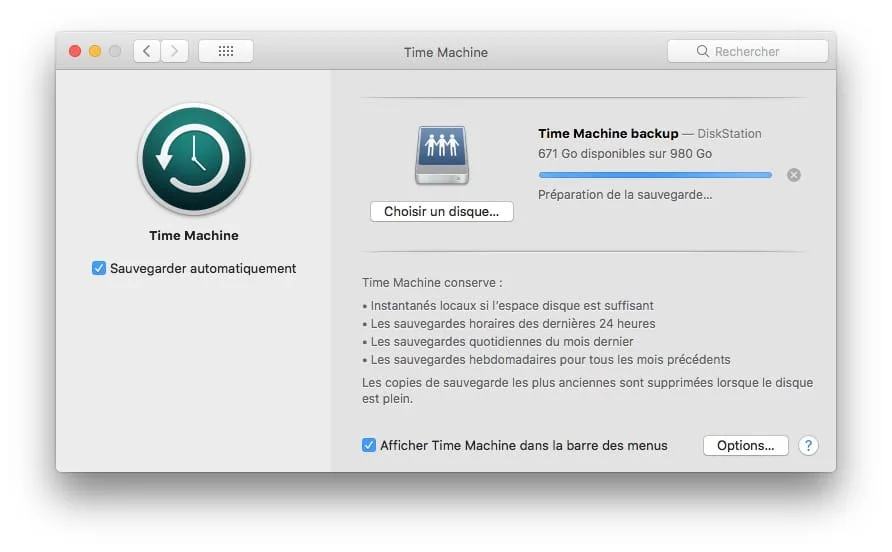Click the 671 Go disponibles sur 980 Go text
Image resolution: width=892 pixels, height=552 pixels.
point(625,154)
